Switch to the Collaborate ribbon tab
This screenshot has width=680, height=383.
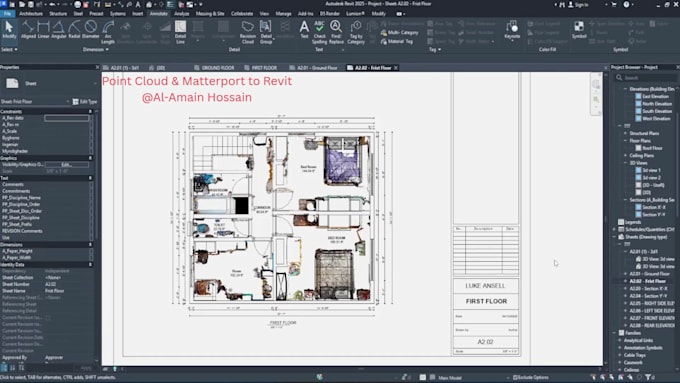(x=242, y=13)
